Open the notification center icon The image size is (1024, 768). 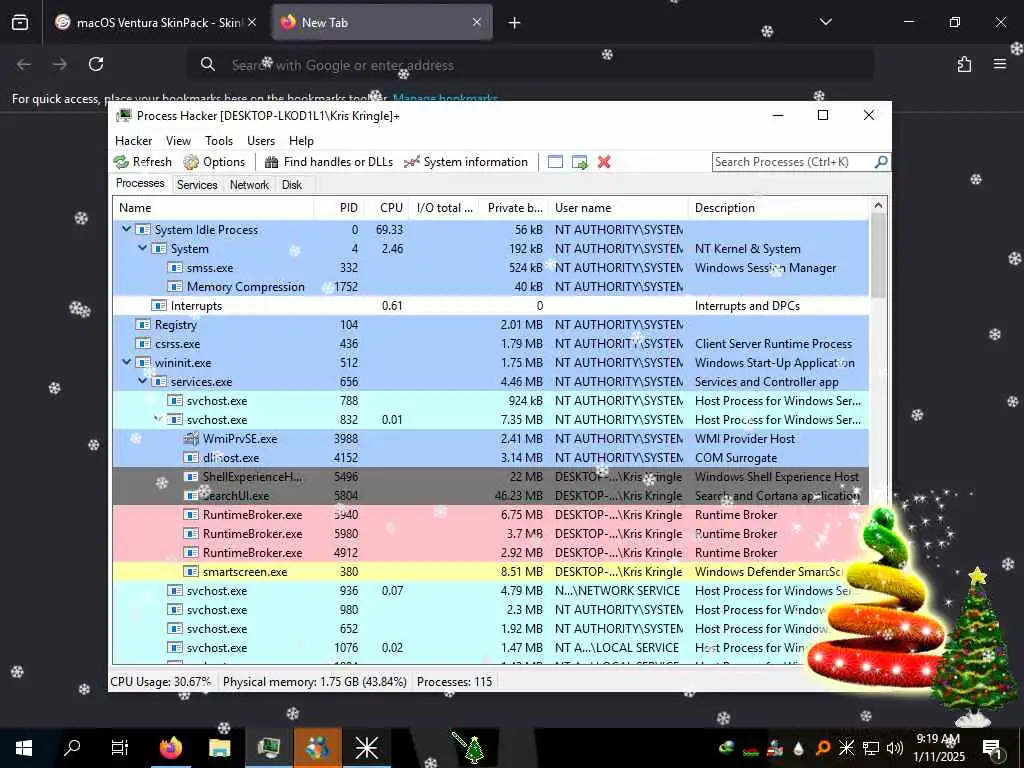coord(992,748)
